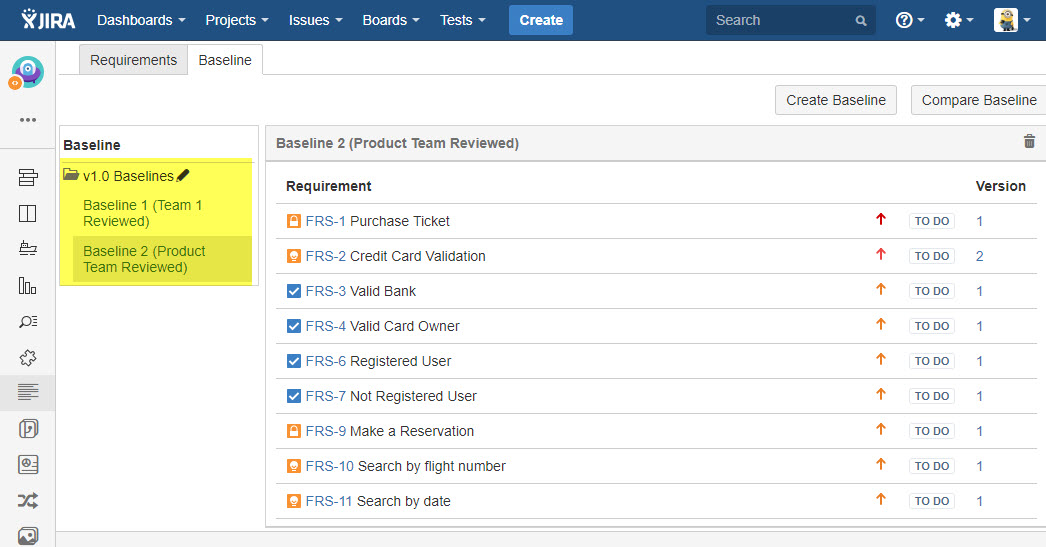
Task: Click the checkbox icon beside FRS-7
Action: [294, 396]
